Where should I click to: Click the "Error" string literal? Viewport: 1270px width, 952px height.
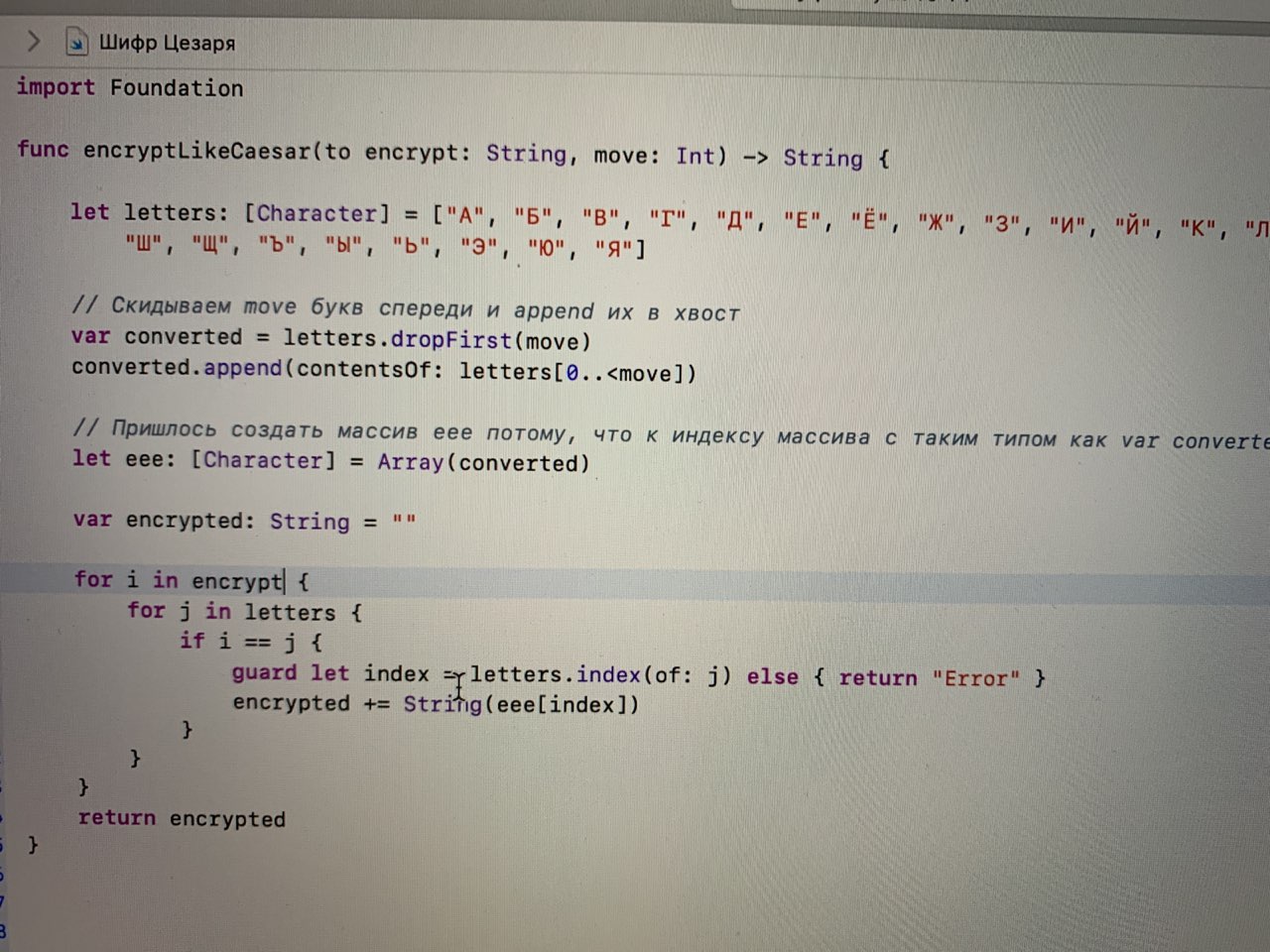click(975, 678)
